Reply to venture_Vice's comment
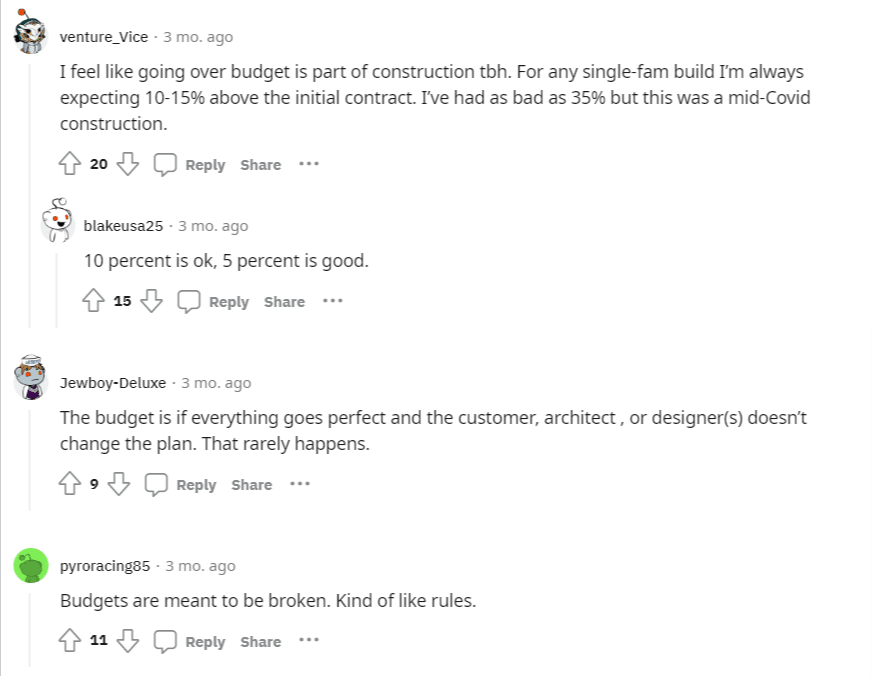 [190, 164]
